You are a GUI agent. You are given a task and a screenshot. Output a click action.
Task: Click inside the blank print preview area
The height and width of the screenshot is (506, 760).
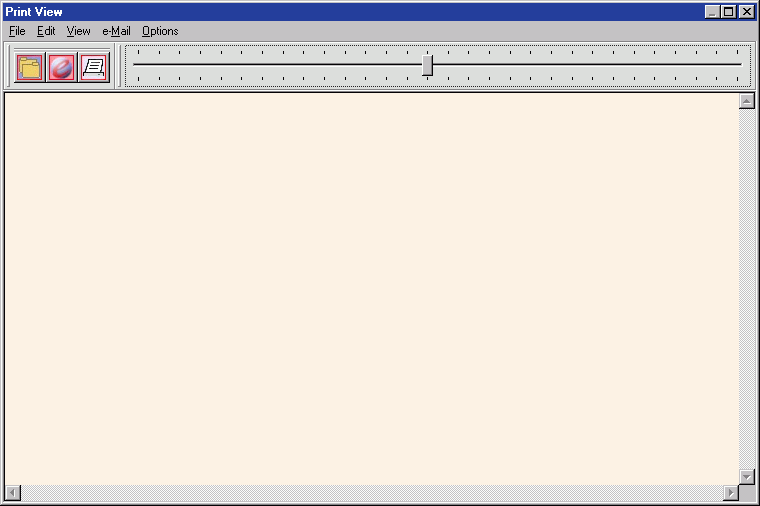(x=370, y=290)
